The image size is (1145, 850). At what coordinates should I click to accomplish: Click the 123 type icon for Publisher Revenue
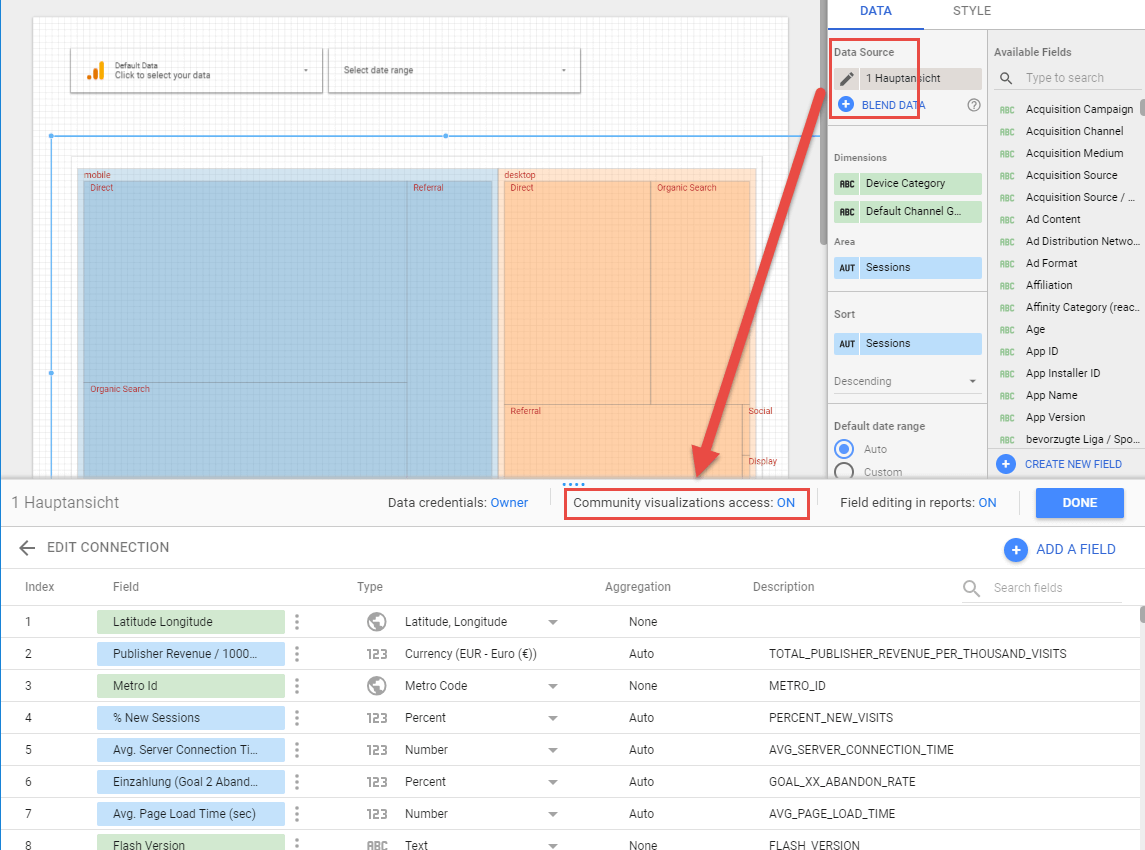(376, 654)
